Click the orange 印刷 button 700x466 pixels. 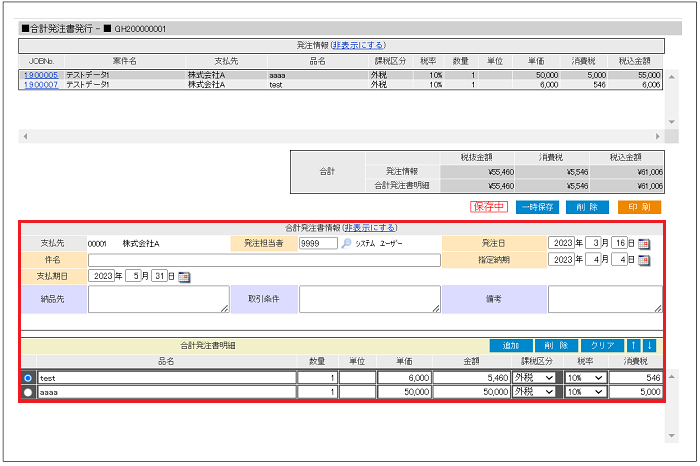point(639,207)
